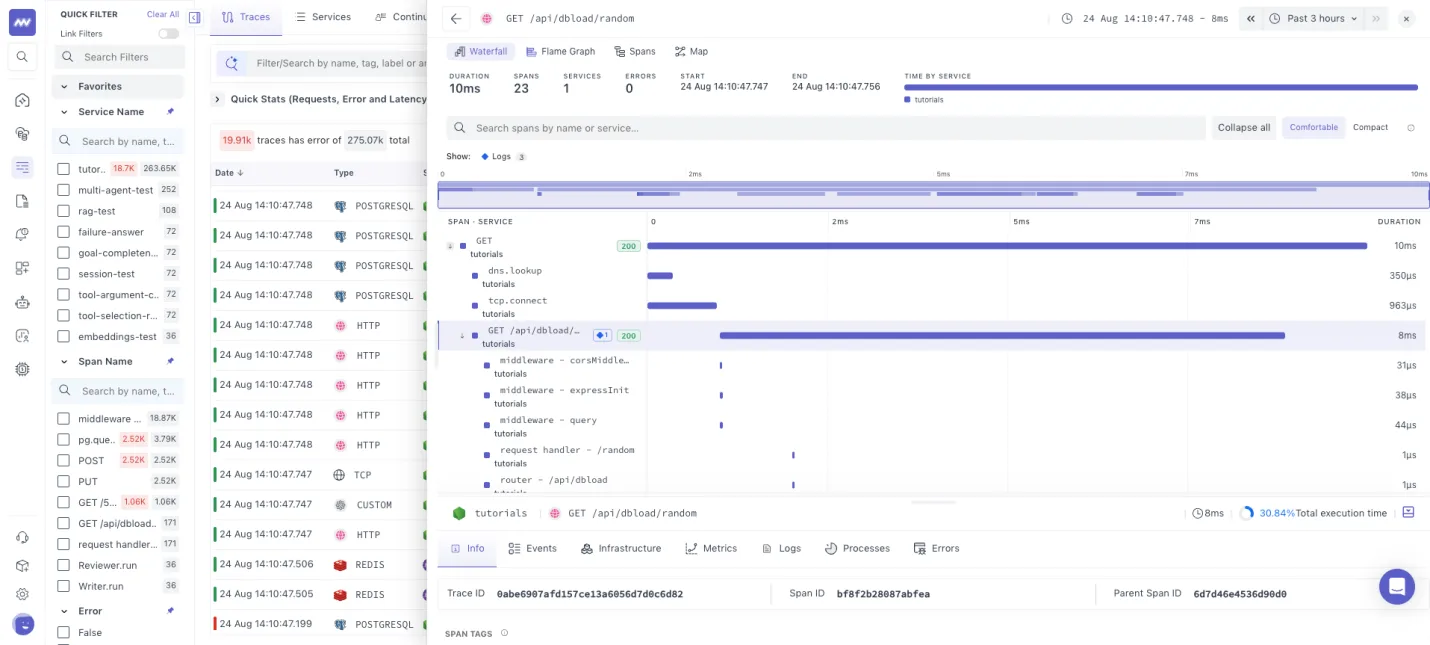Check the POST span name filter
Viewport: 1430px width, 645px height.
click(x=64, y=461)
